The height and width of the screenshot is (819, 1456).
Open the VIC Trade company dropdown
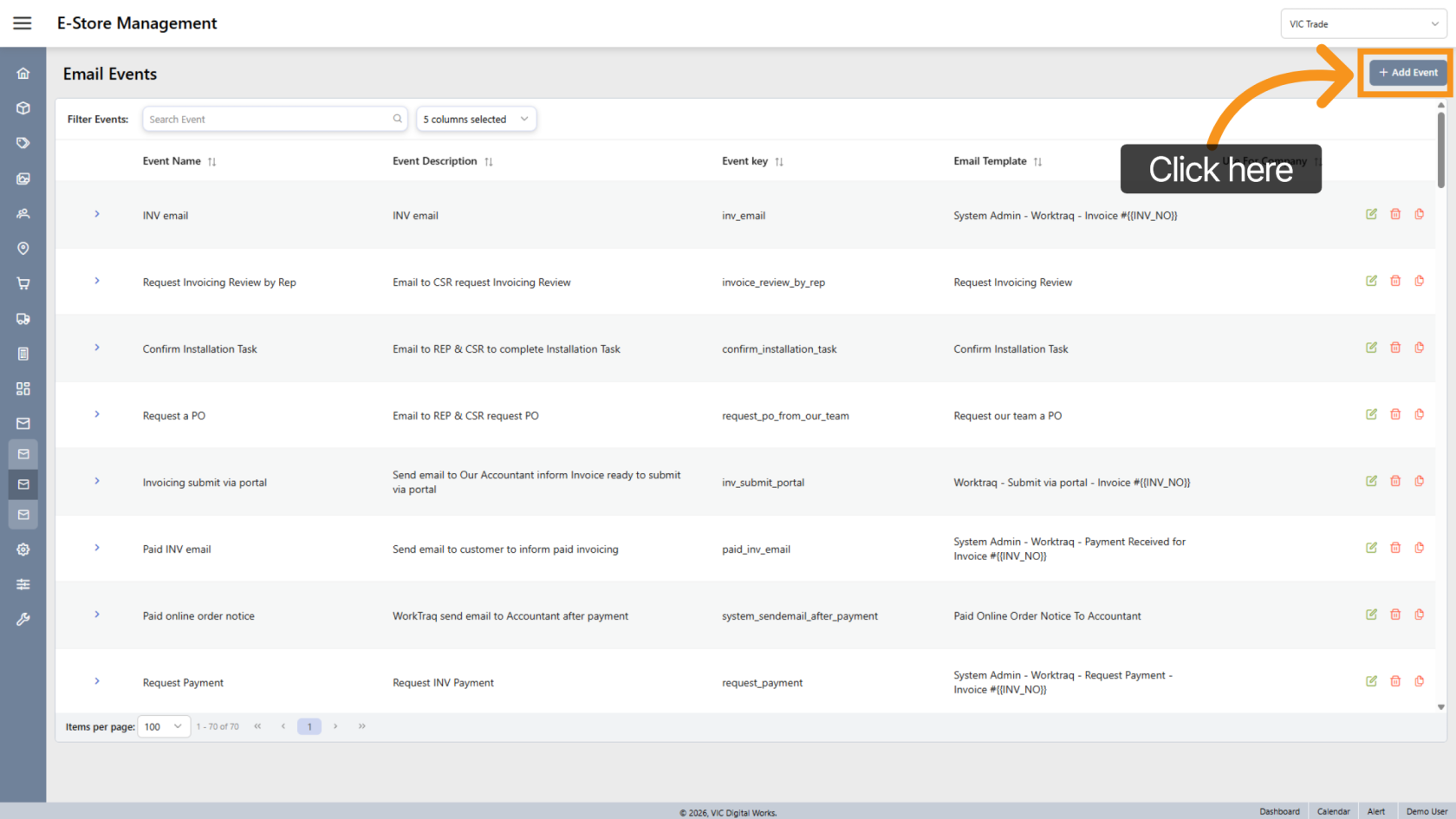[1362, 24]
